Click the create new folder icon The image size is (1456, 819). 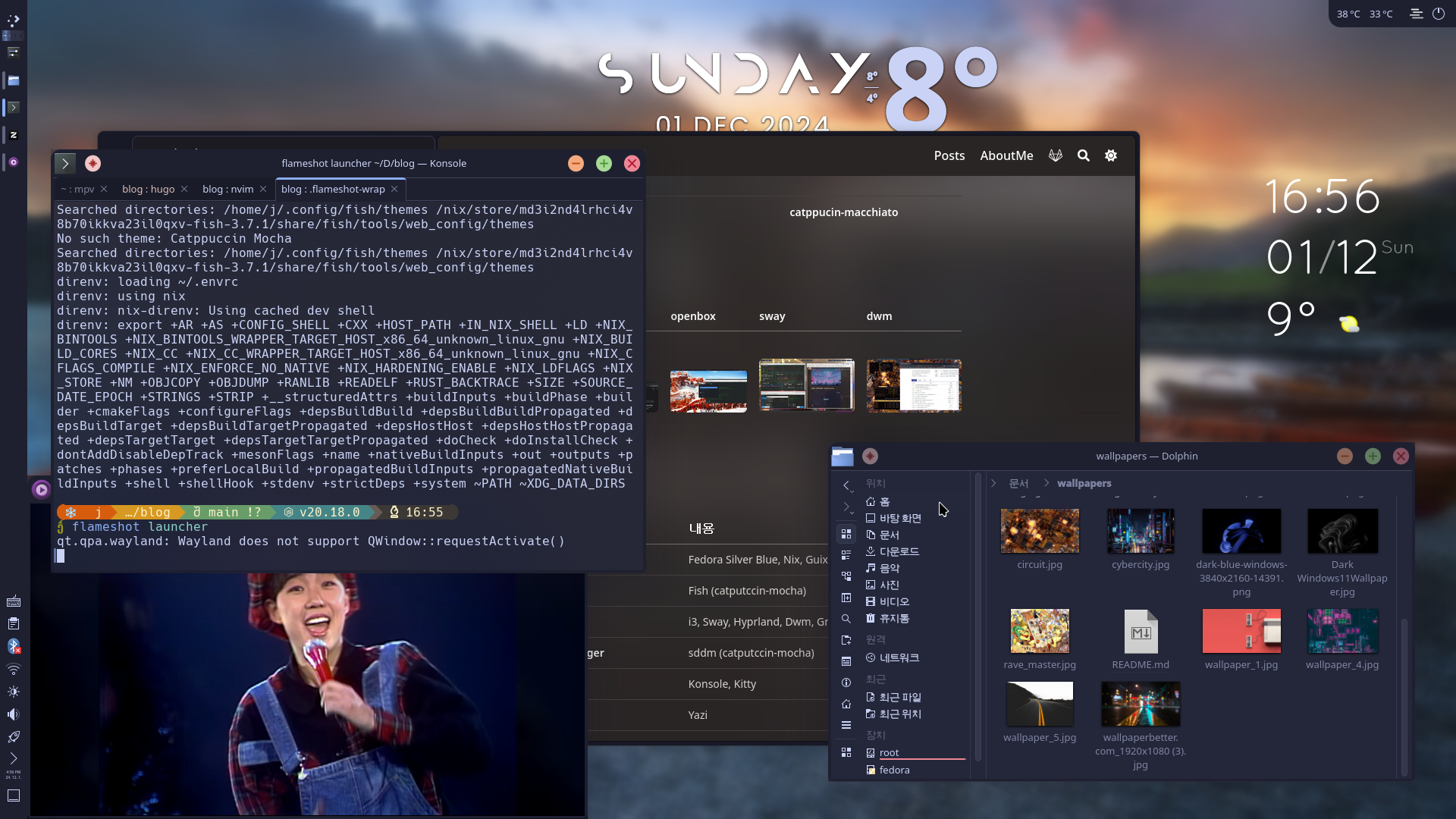(x=846, y=640)
